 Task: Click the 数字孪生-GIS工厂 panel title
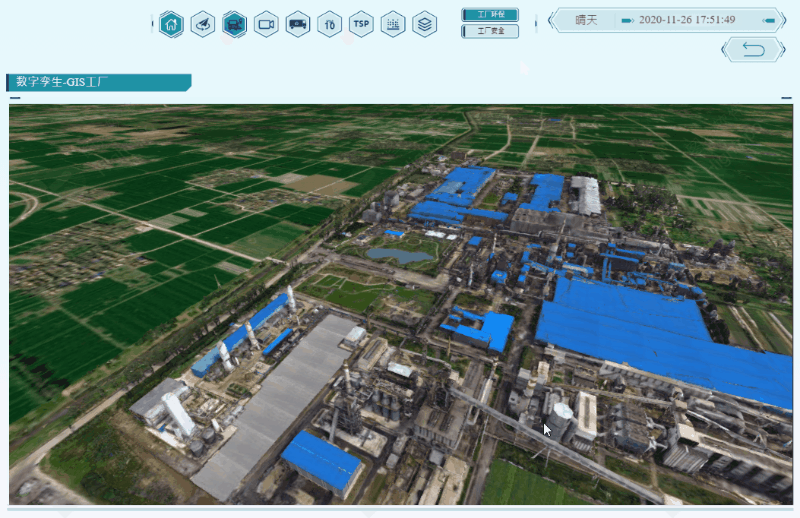(62, 82)
